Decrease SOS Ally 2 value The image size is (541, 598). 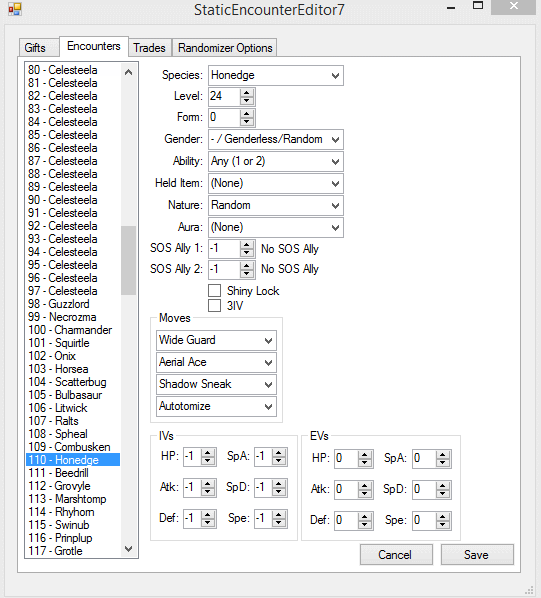(x=247, y=273)
